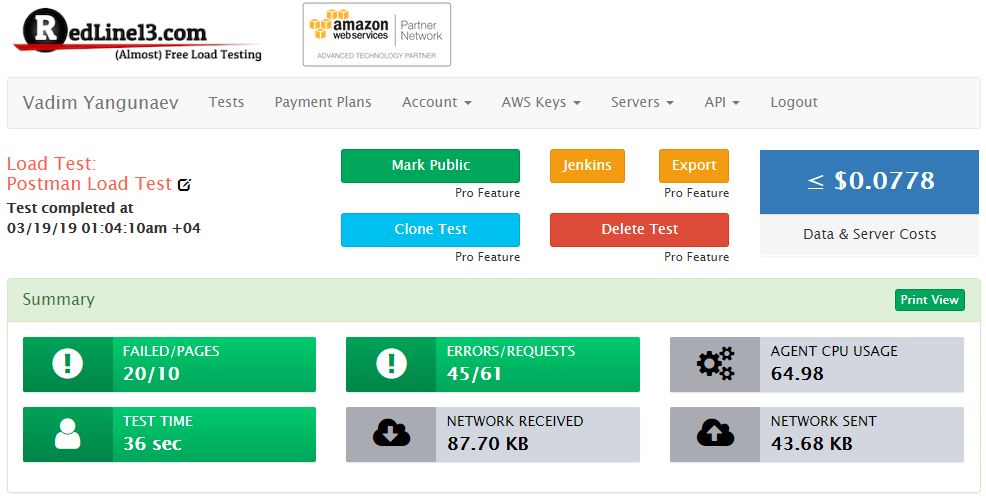Click Pro Feature label under Clone Test

click(487, 257)
